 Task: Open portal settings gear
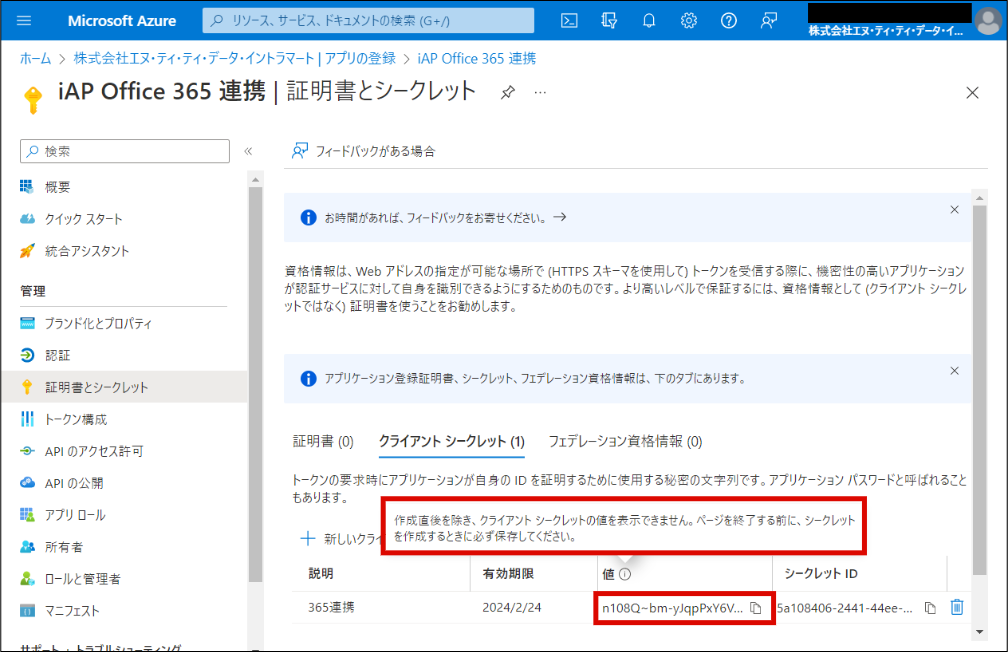click(x=689, y=20)
